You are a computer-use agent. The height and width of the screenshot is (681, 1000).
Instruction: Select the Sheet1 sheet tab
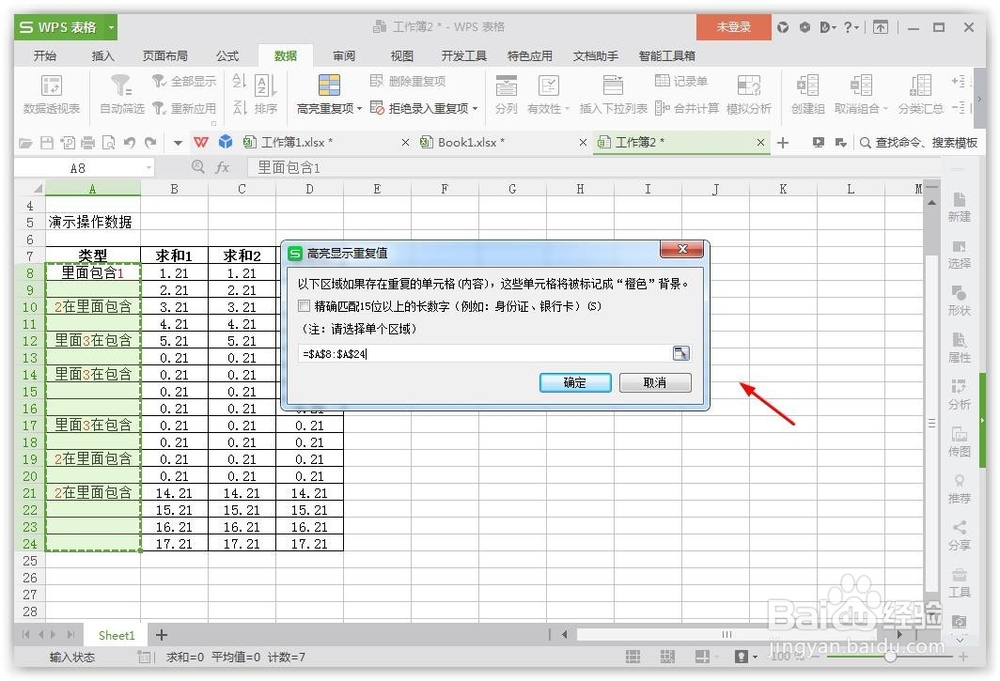click(x=117, y=635)
